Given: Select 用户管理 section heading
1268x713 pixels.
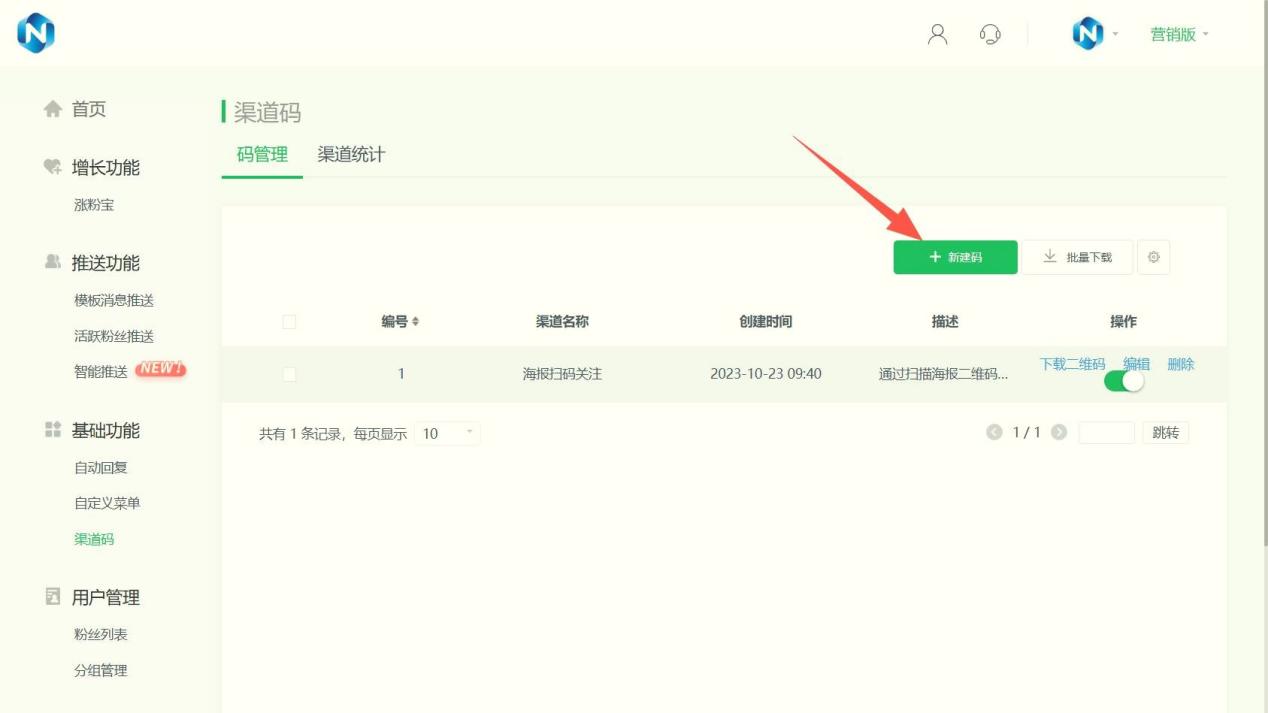Looking at the screenshot, I should [106, 597].
